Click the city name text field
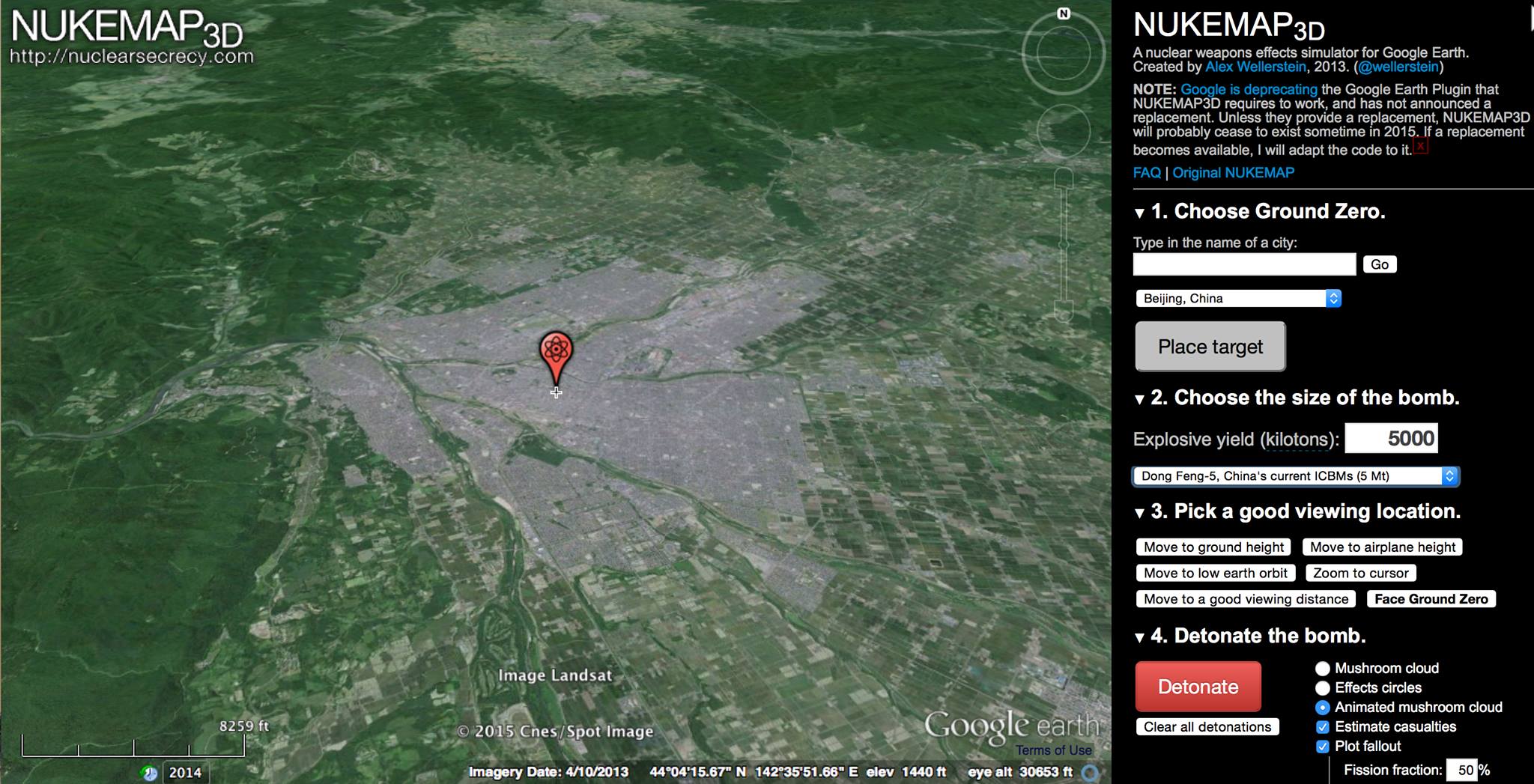 1244,264
